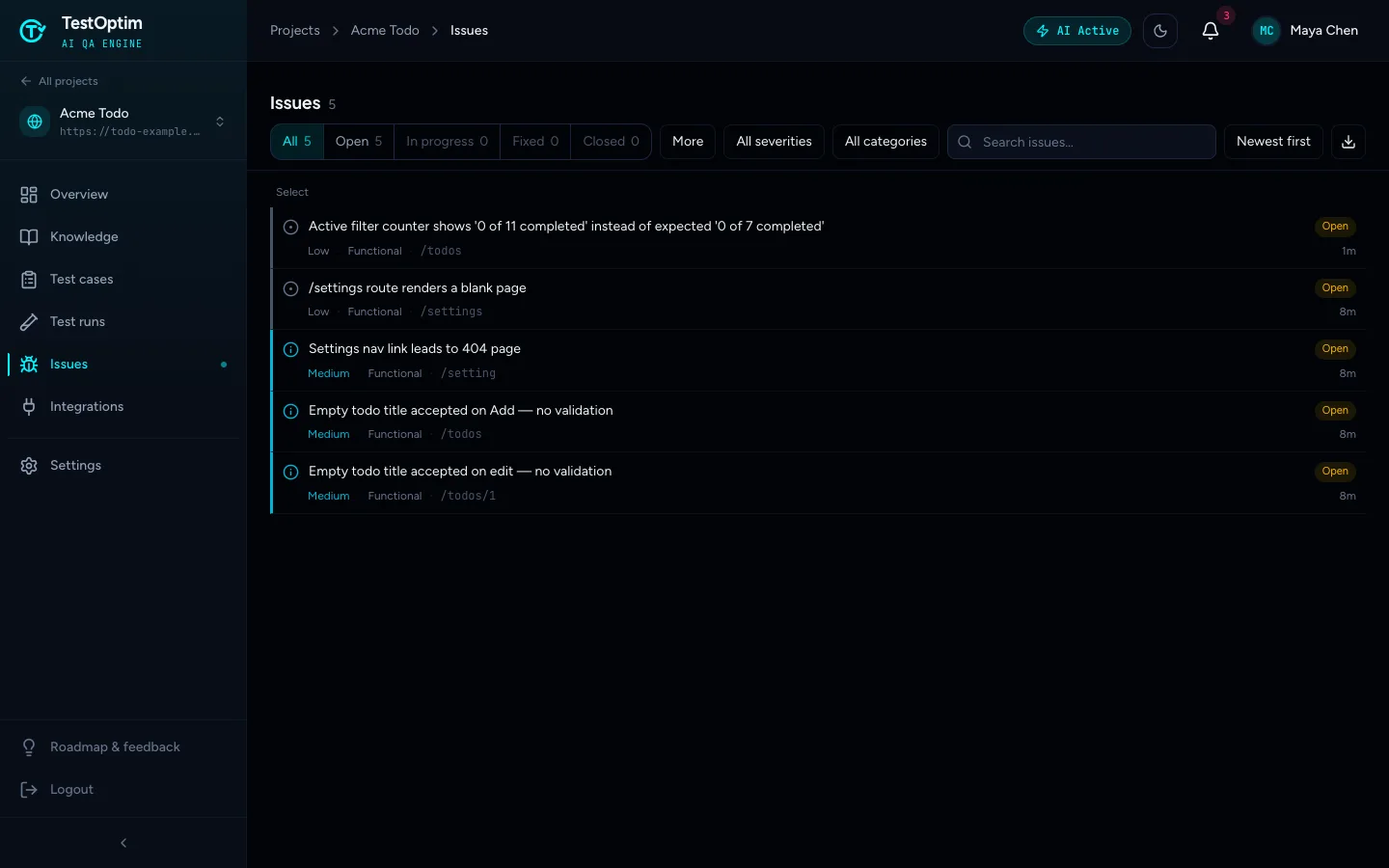Click the Roadmap lightbulb icon
The width and height of the screenshot is (1389, 868).
point(29,747)
